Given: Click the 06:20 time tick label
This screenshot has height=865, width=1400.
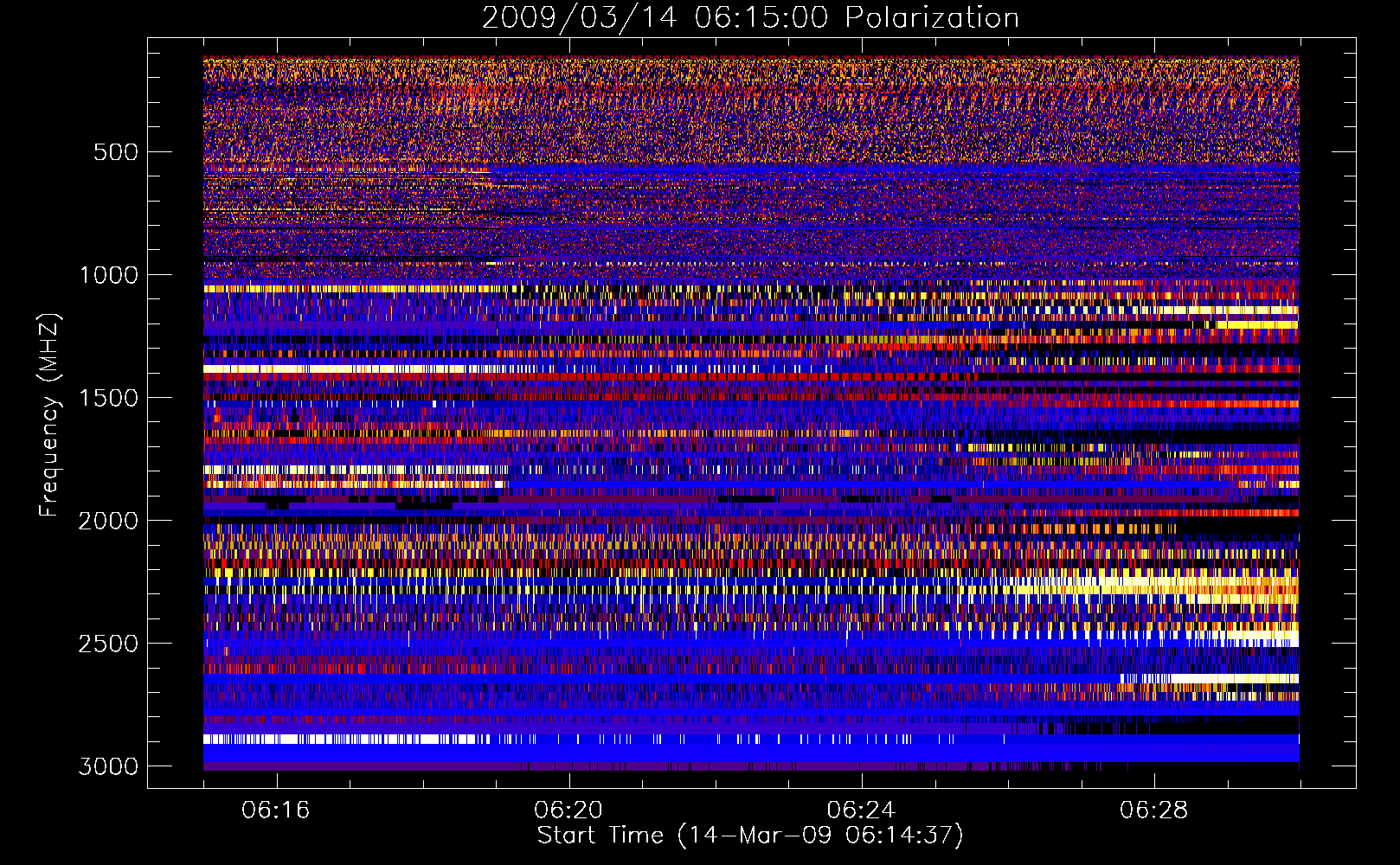Looking at the screenshot, I should pyautogui.click(x=568, y=811).
